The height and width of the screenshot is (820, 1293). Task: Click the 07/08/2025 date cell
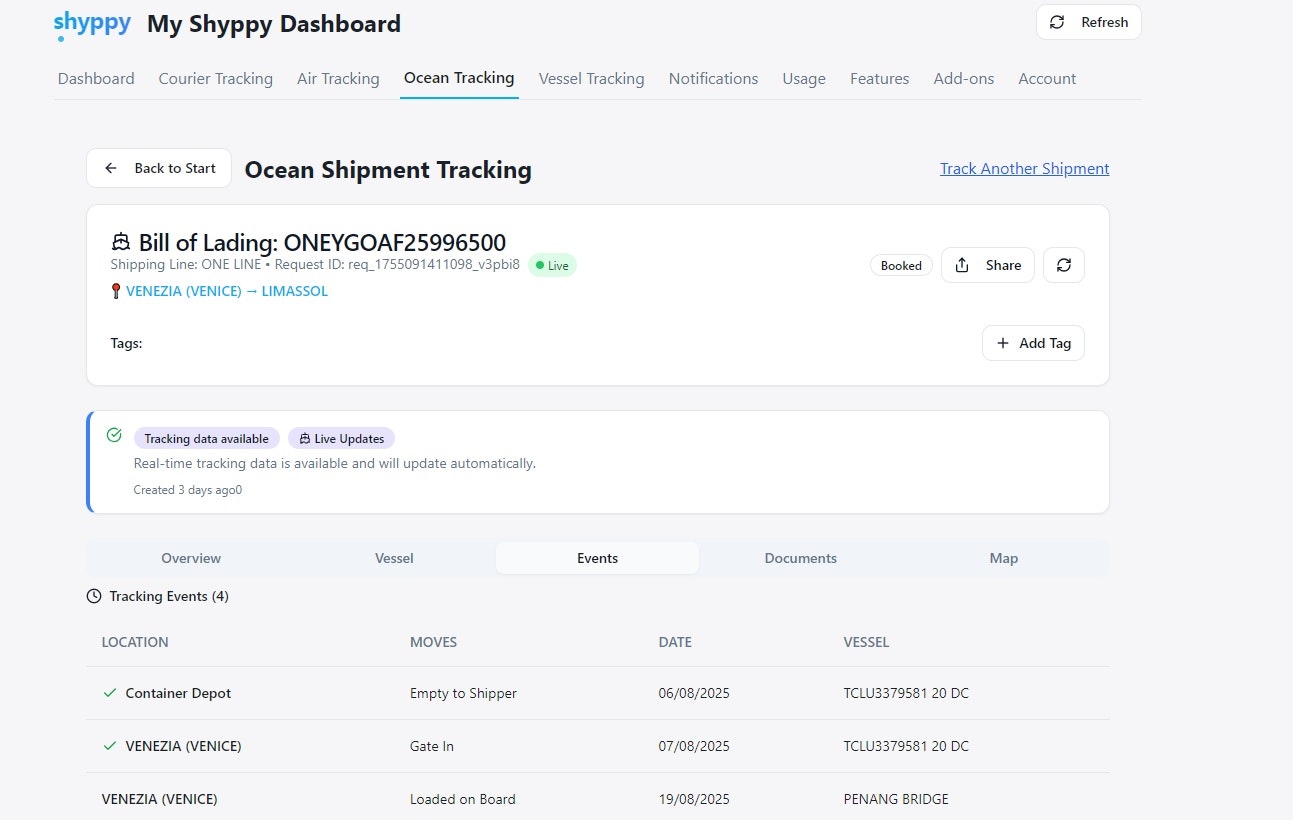coord(694,746)
